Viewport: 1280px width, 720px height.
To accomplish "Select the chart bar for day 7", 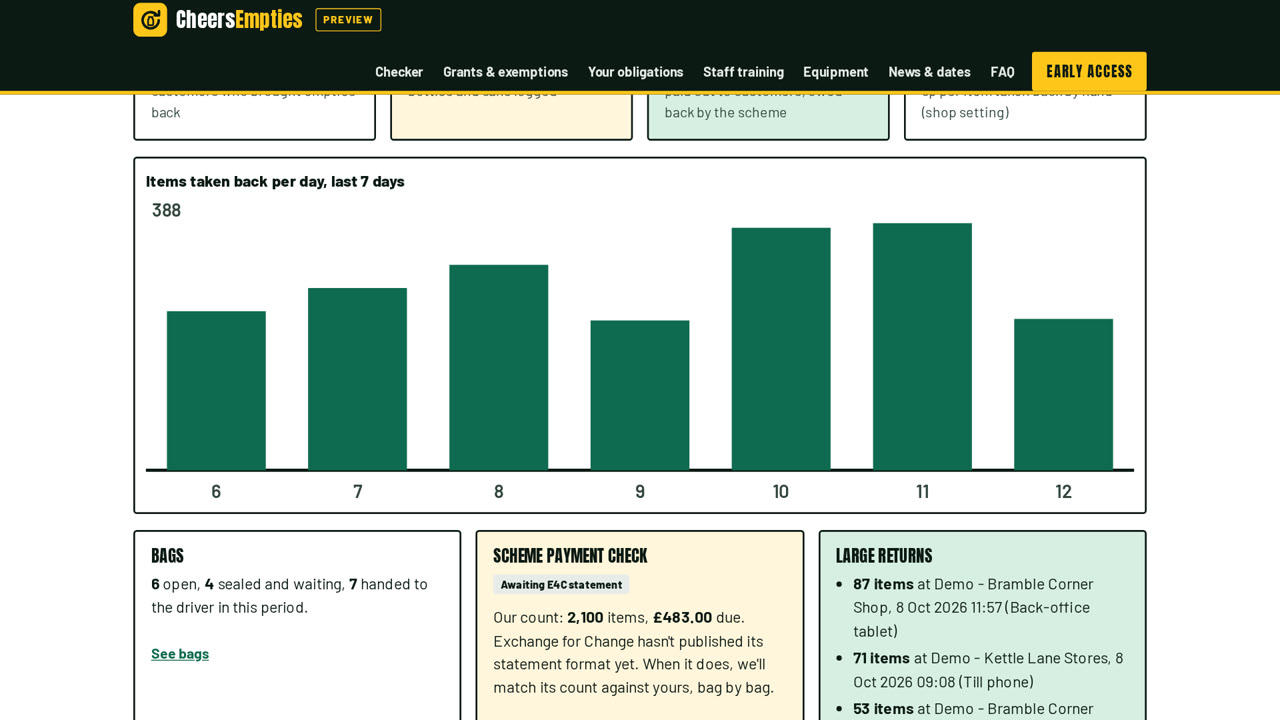I will tap(357, 379).
